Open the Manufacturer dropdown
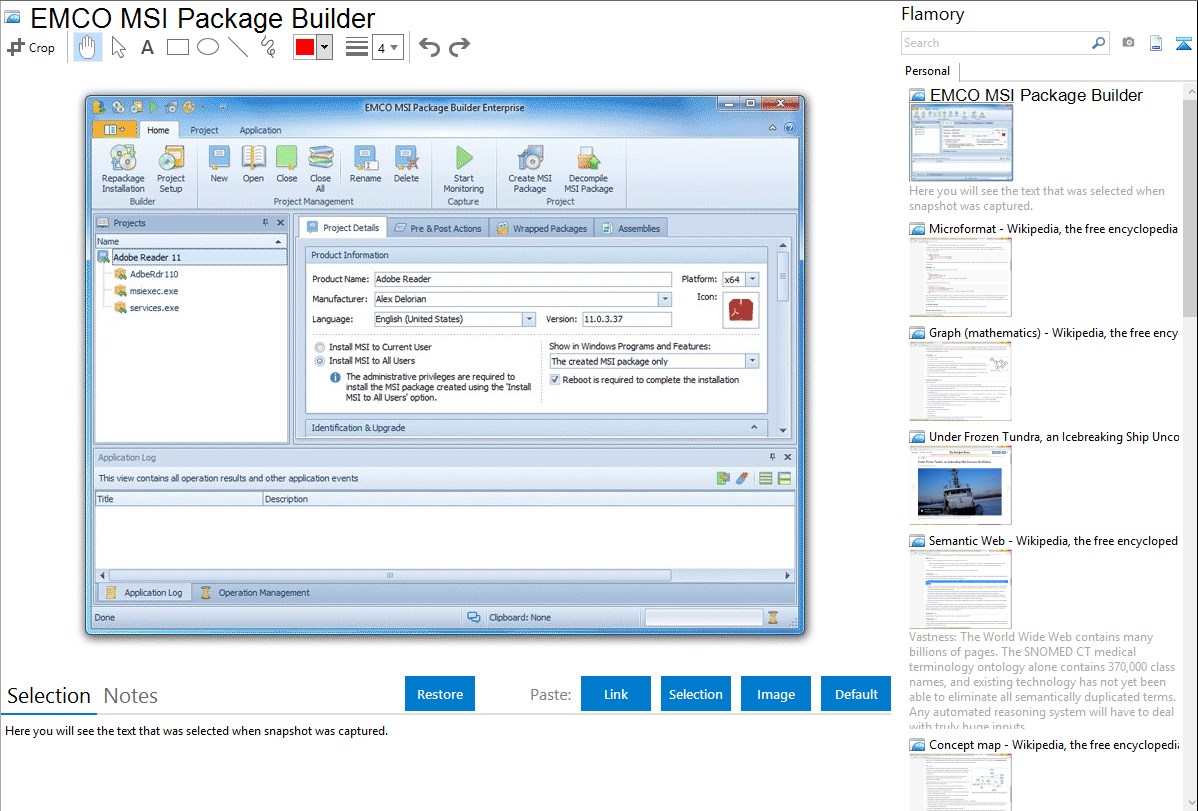The image size is (1198, 811). (x=665, y=299)
